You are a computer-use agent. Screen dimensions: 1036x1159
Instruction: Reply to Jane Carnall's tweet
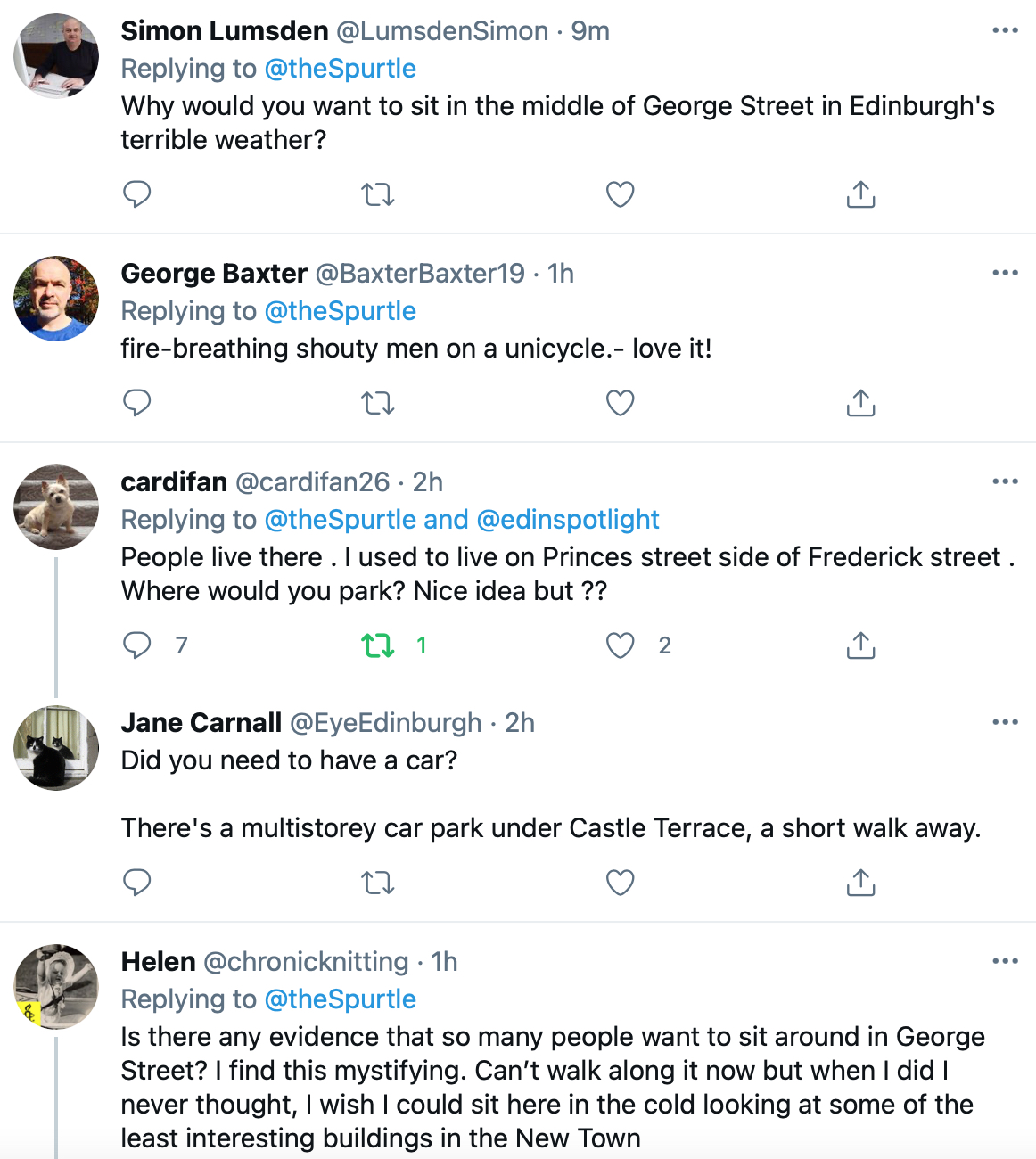point(136,883)
